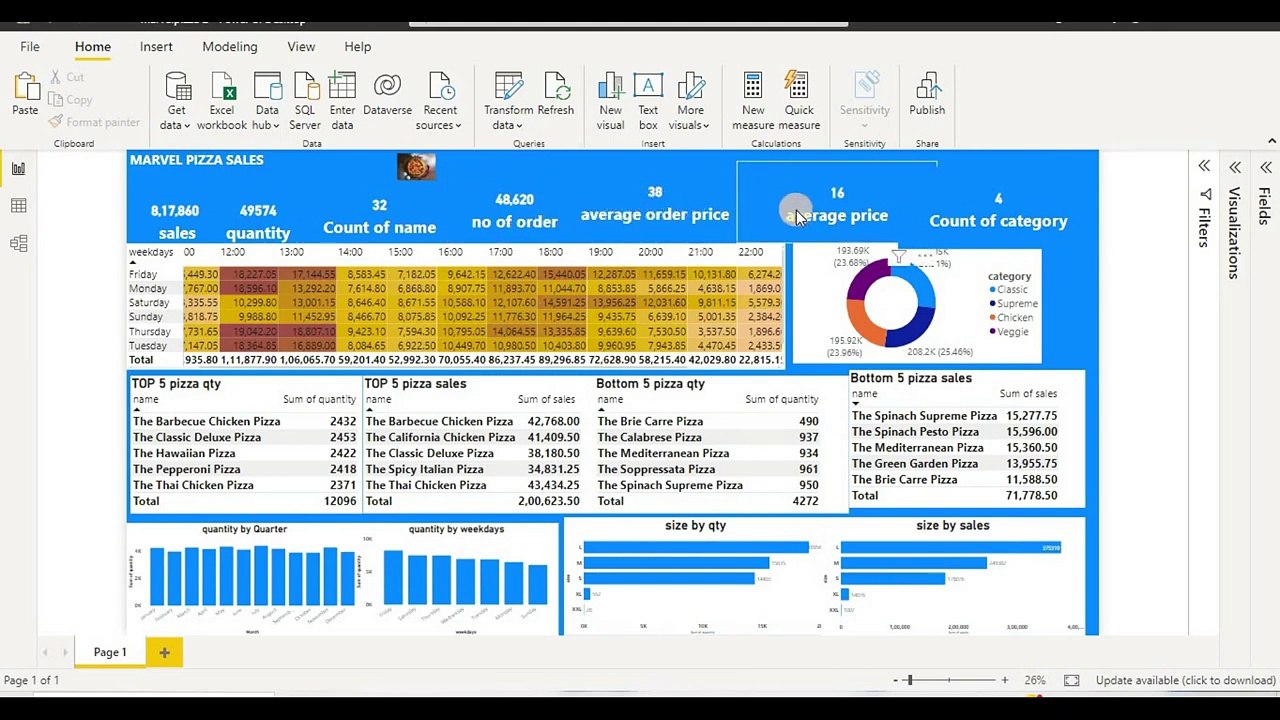Open the View ribbon tab
Image resolution: width=1280 pixels, height=720 pixels.
pyautogui.click(x=301, y=46)
